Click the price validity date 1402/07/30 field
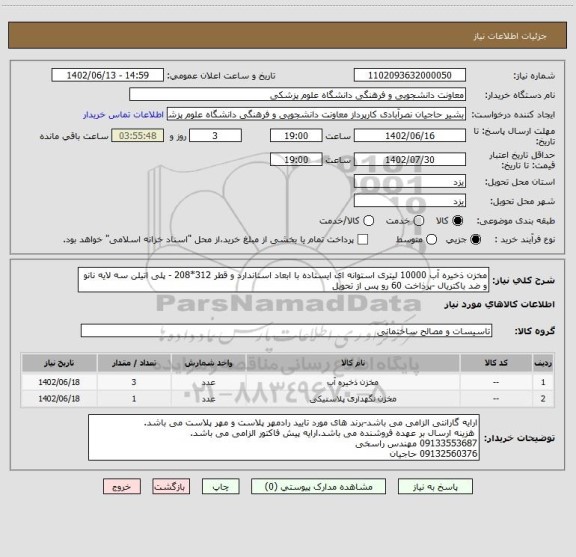Screen dimensions: 576x557 410,159
